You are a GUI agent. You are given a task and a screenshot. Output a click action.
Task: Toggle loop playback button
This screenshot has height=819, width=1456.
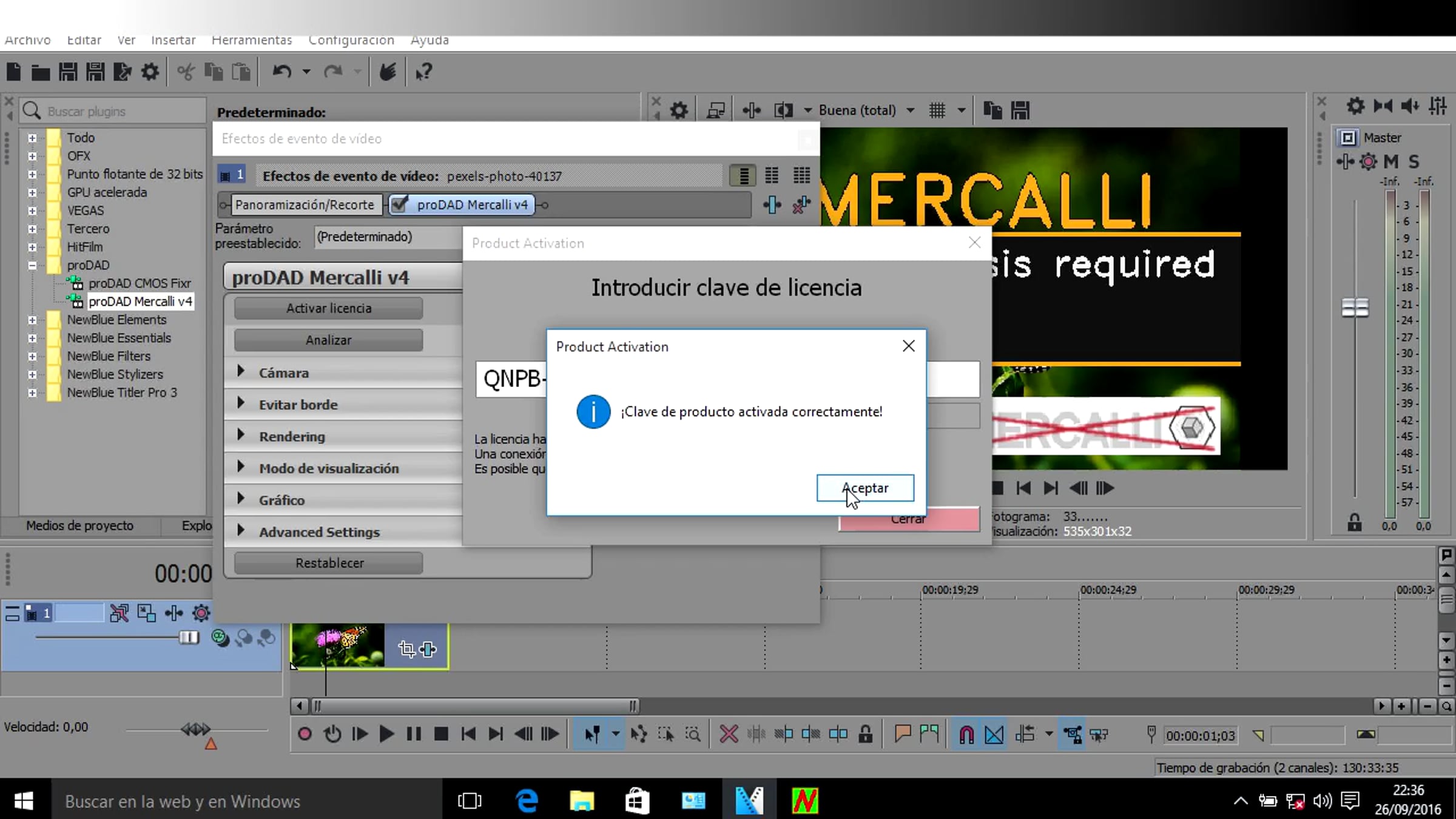point(332,735)
